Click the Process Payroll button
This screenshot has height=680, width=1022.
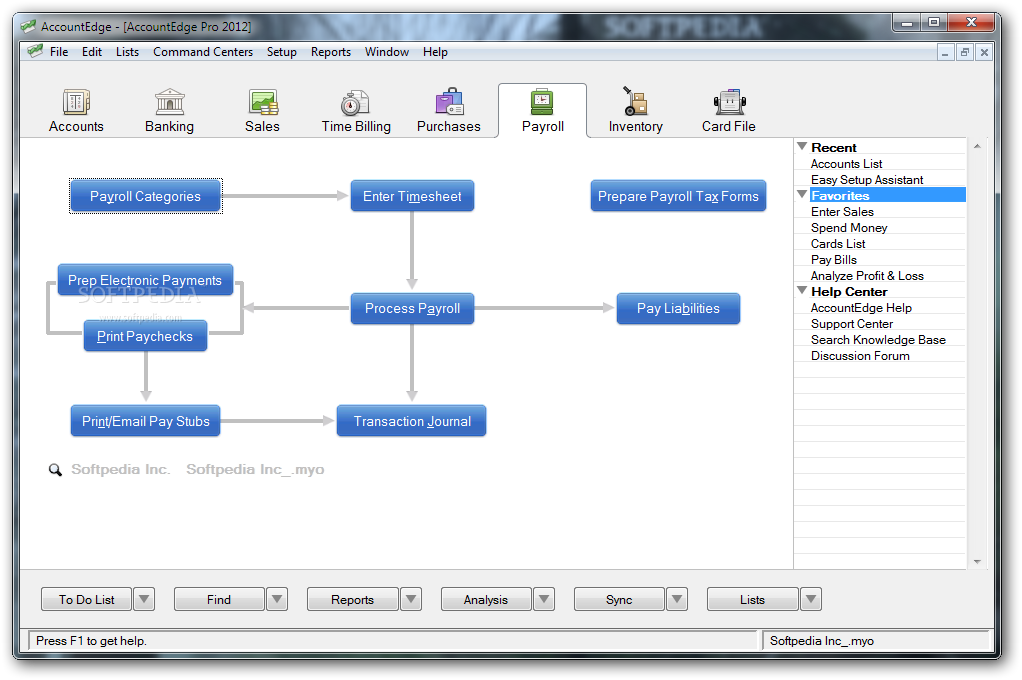412,308
